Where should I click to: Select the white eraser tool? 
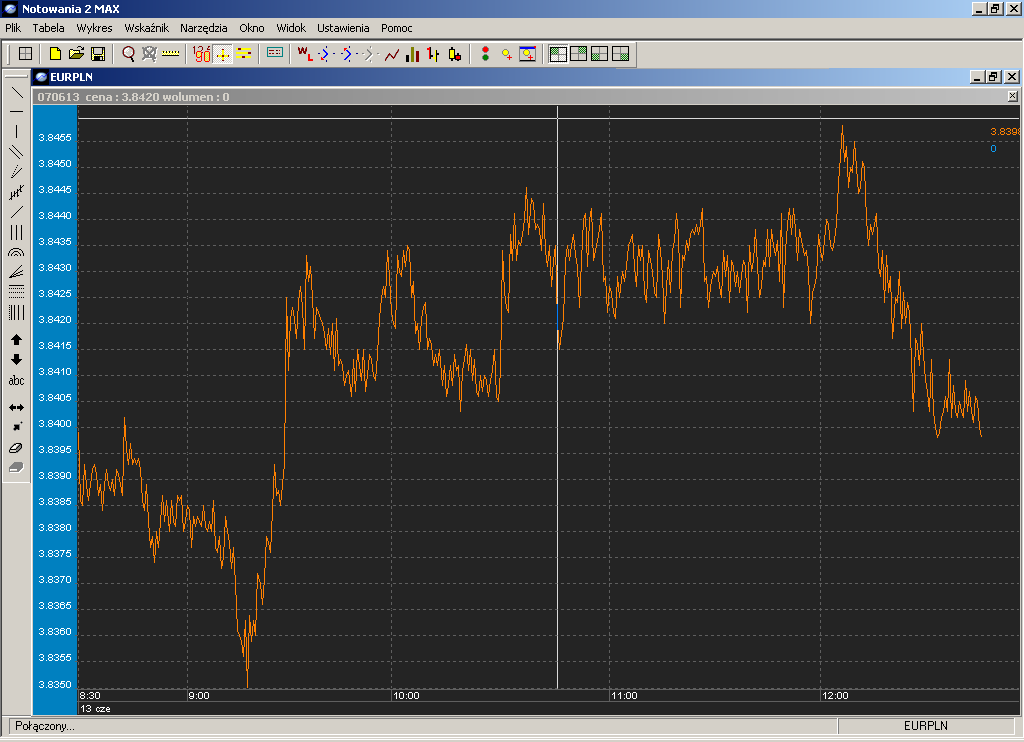(x=16, y=448)
